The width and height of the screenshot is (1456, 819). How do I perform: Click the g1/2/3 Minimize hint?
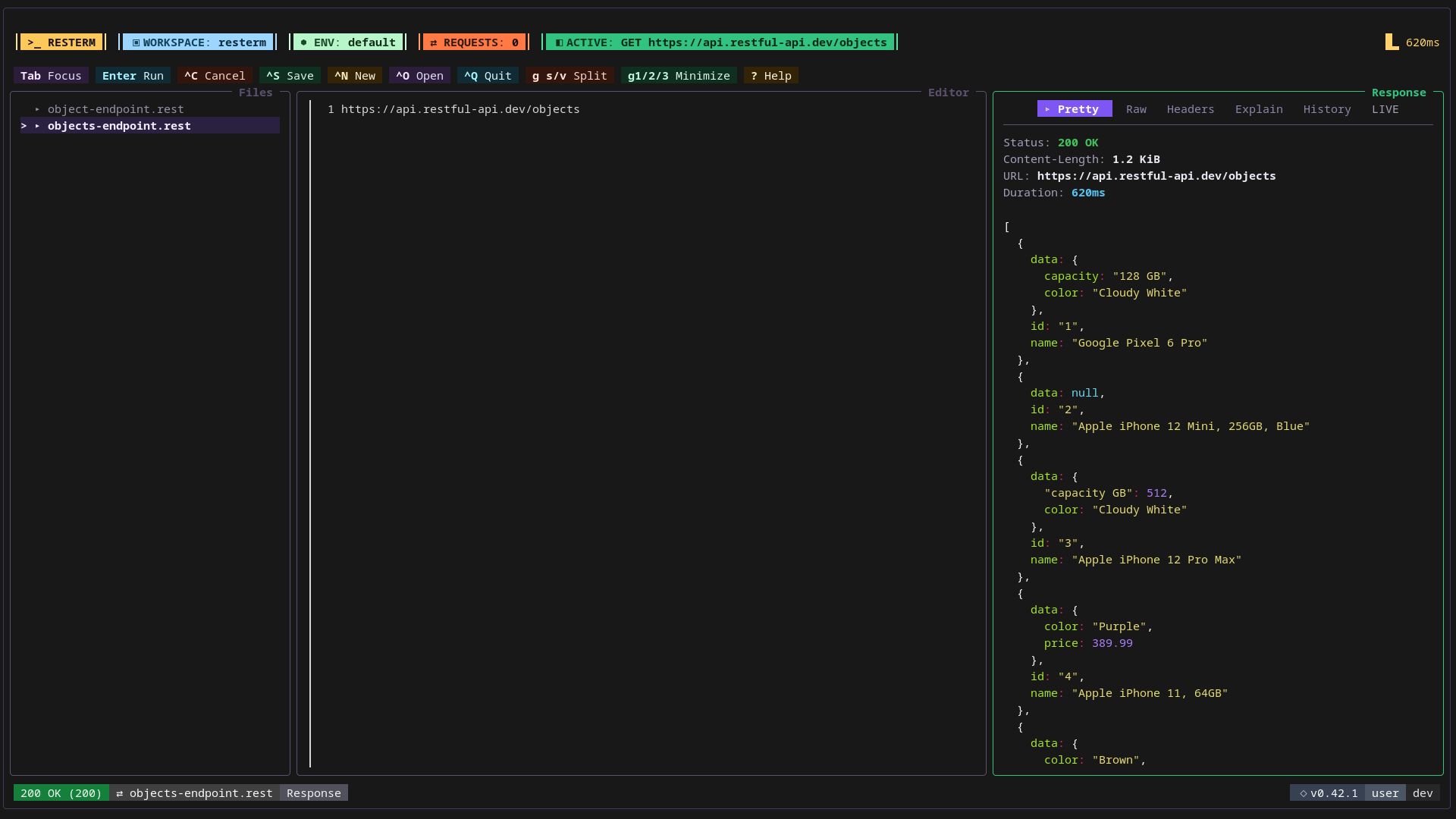point(679,76)
